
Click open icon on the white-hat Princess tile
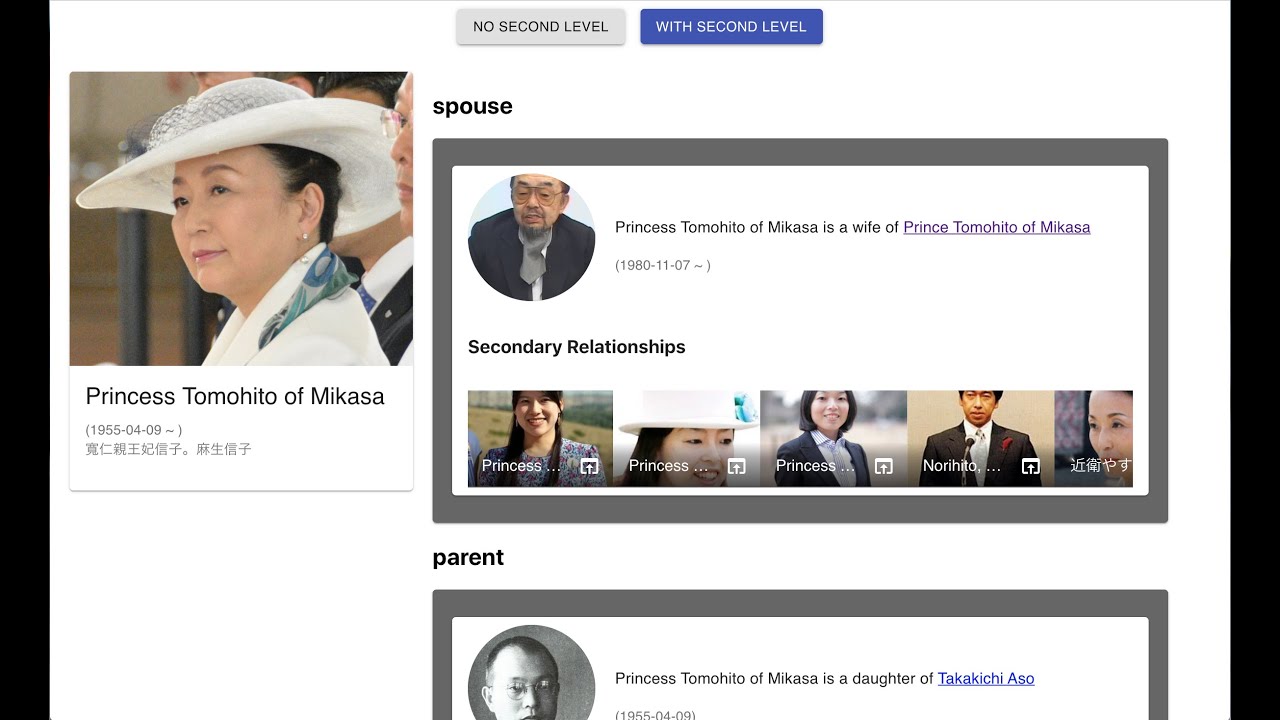pos(737,466)
